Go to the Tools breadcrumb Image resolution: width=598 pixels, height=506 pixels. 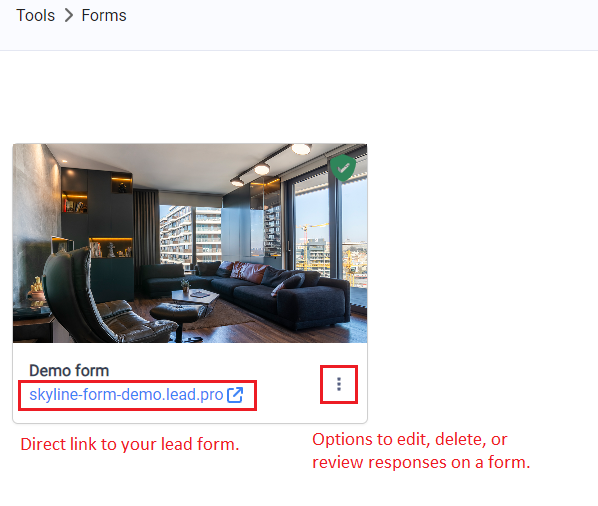[x=35, y=16]
